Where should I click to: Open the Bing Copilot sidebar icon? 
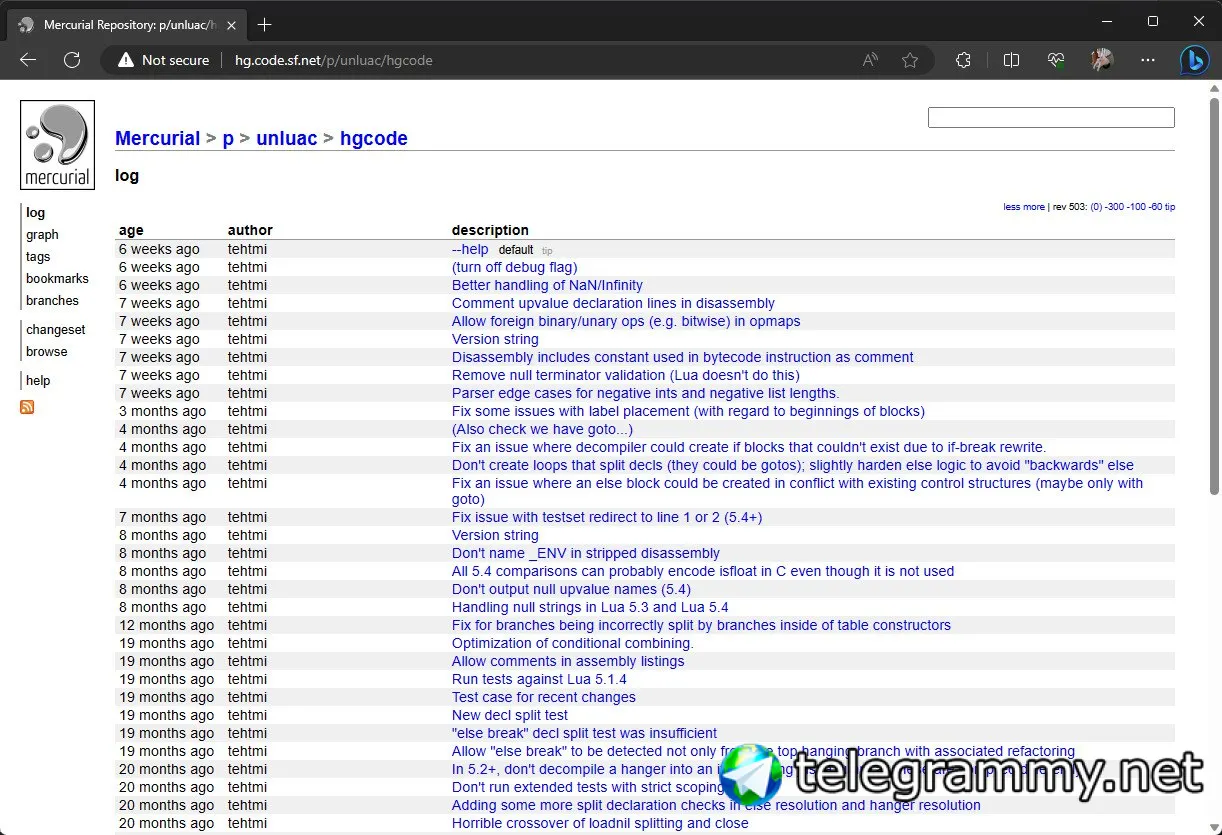[1193, 60]
